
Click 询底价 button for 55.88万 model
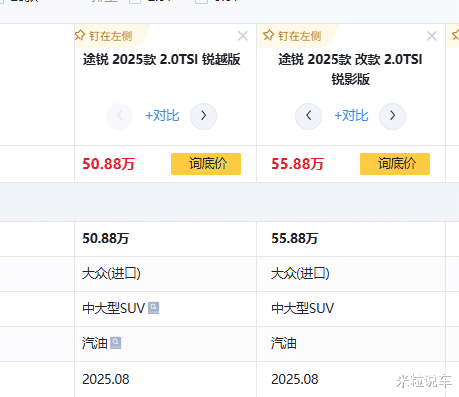tap(395, 164)
